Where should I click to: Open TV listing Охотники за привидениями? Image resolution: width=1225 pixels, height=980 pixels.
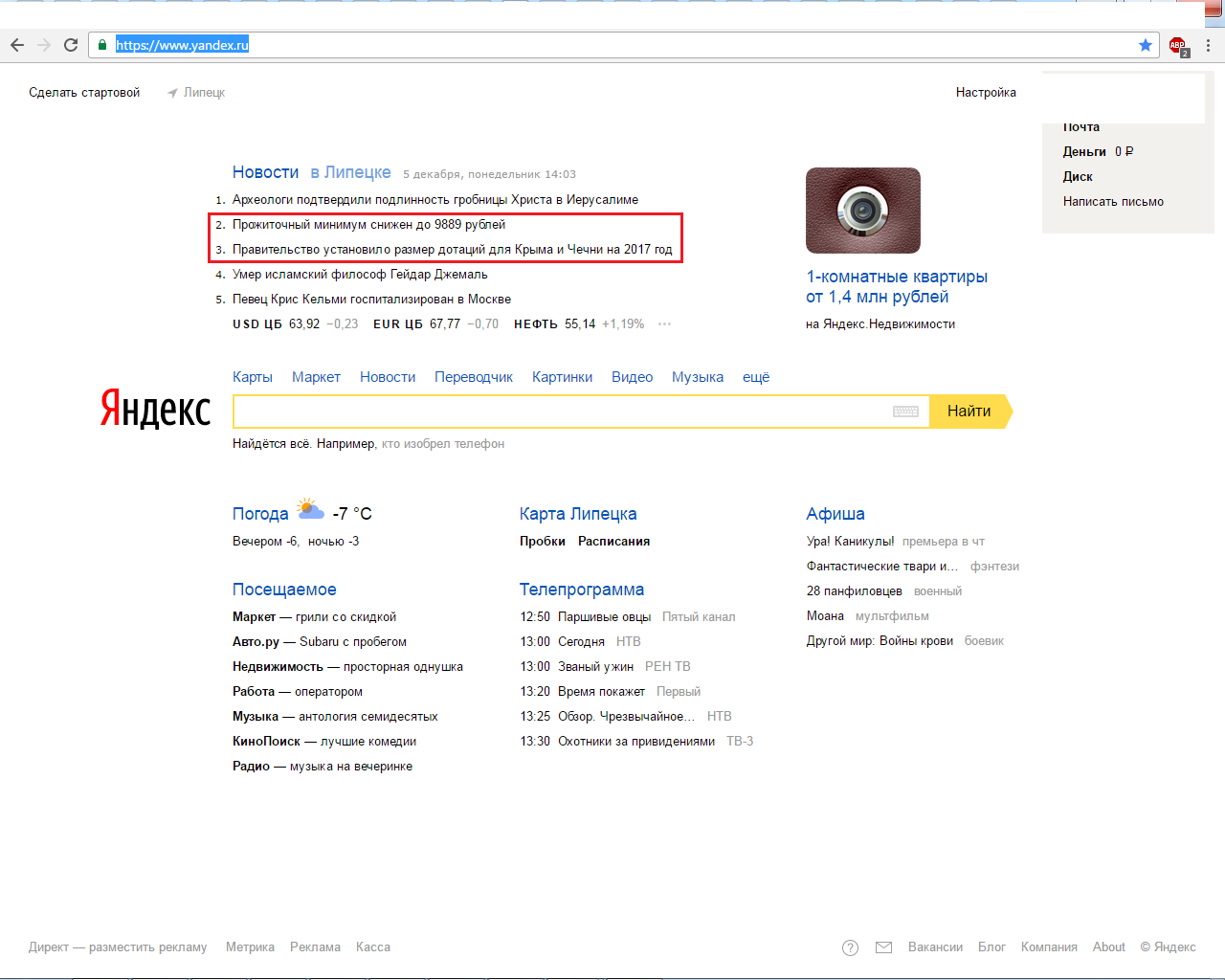(x=636, y=742)
